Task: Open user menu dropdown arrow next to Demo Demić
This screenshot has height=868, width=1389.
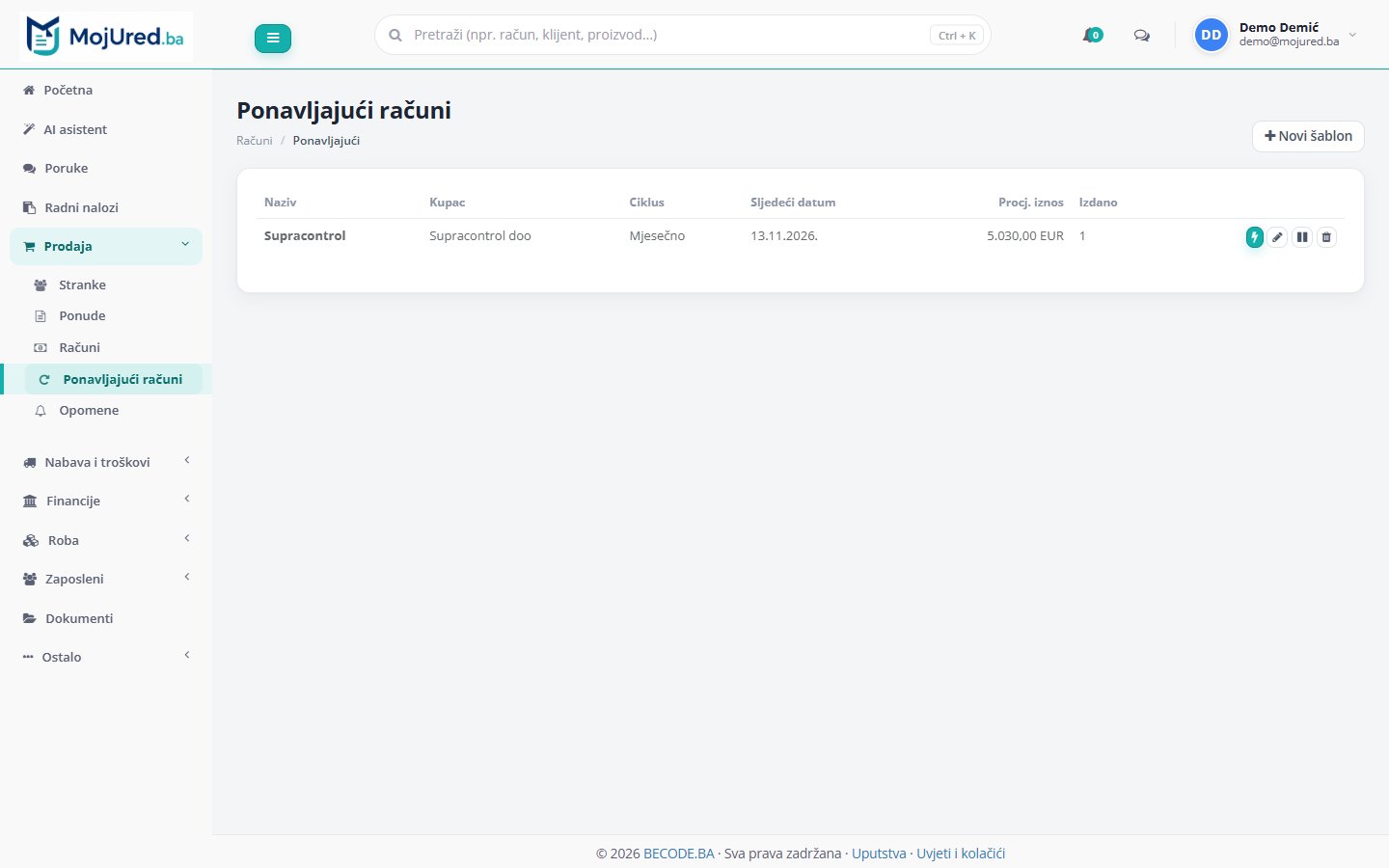Action: 1352,35
